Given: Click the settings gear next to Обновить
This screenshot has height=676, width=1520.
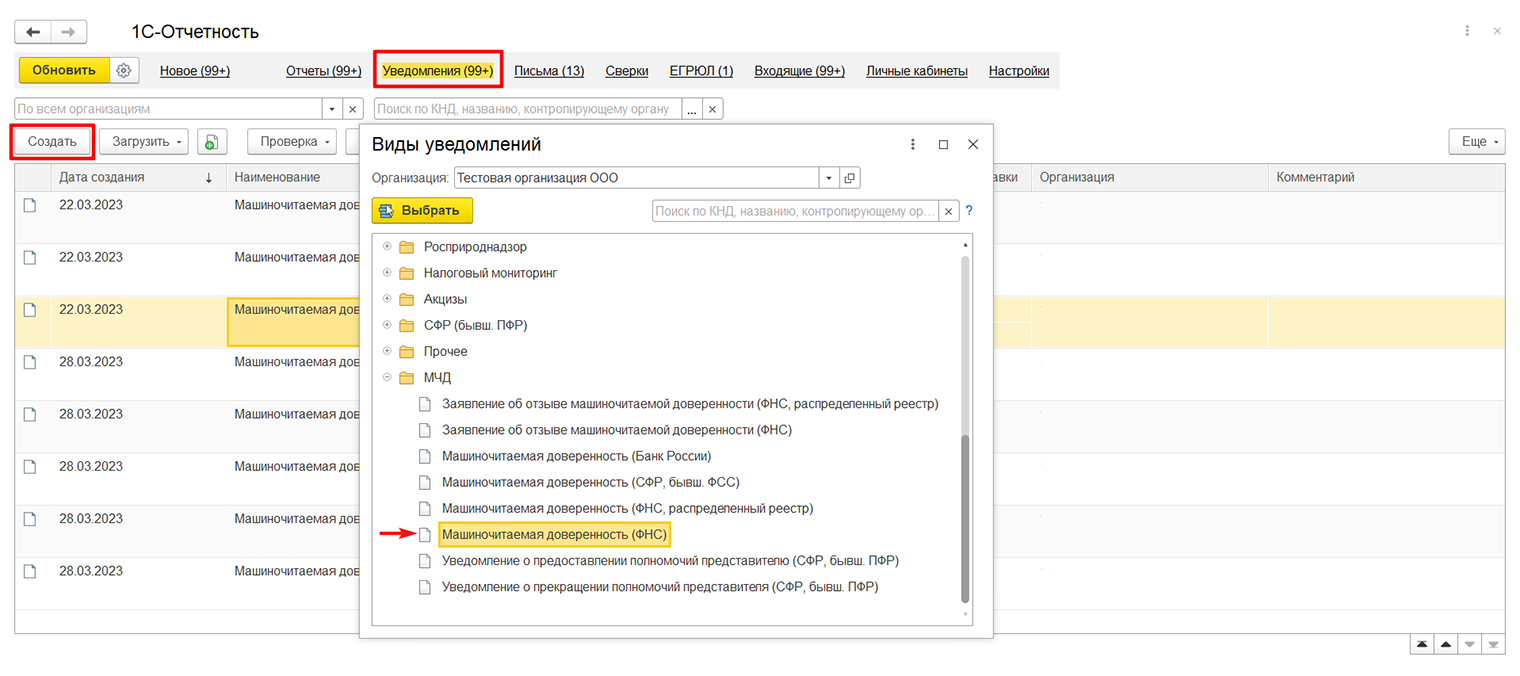Looking at the screenshot, I should (124, 71).
